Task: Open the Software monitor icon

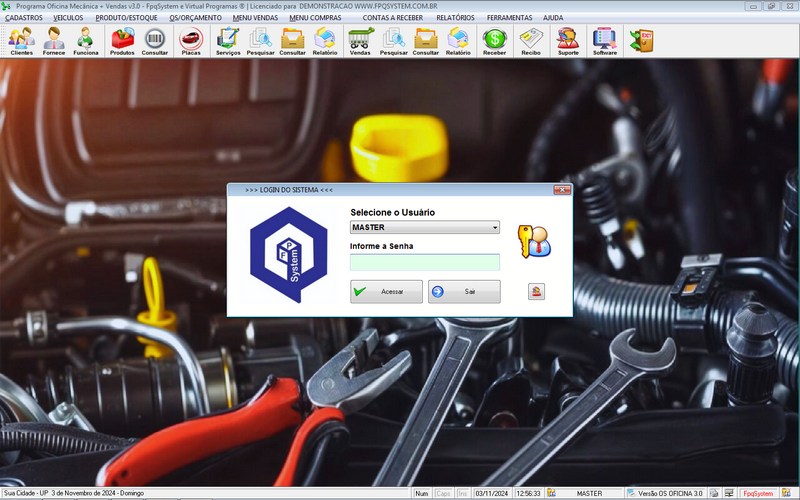Action: pyautogui.click(x=605, y=41)
